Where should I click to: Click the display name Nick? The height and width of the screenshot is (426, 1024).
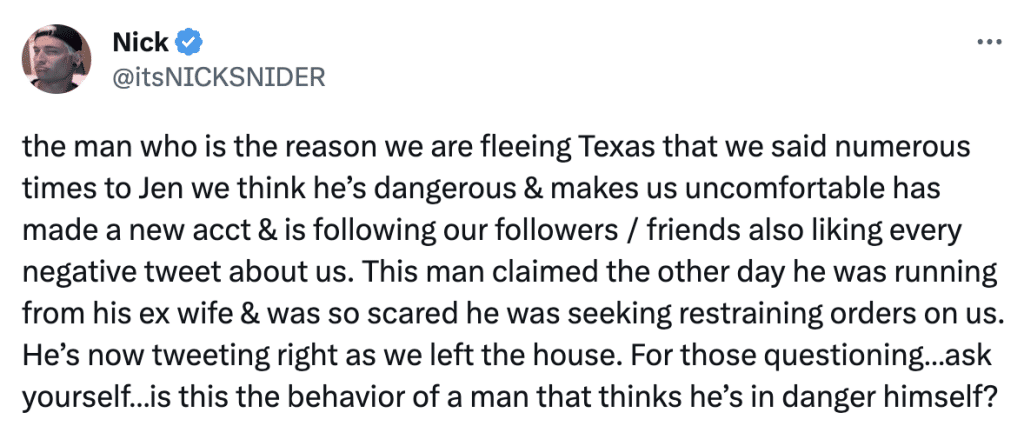(140, 43)
